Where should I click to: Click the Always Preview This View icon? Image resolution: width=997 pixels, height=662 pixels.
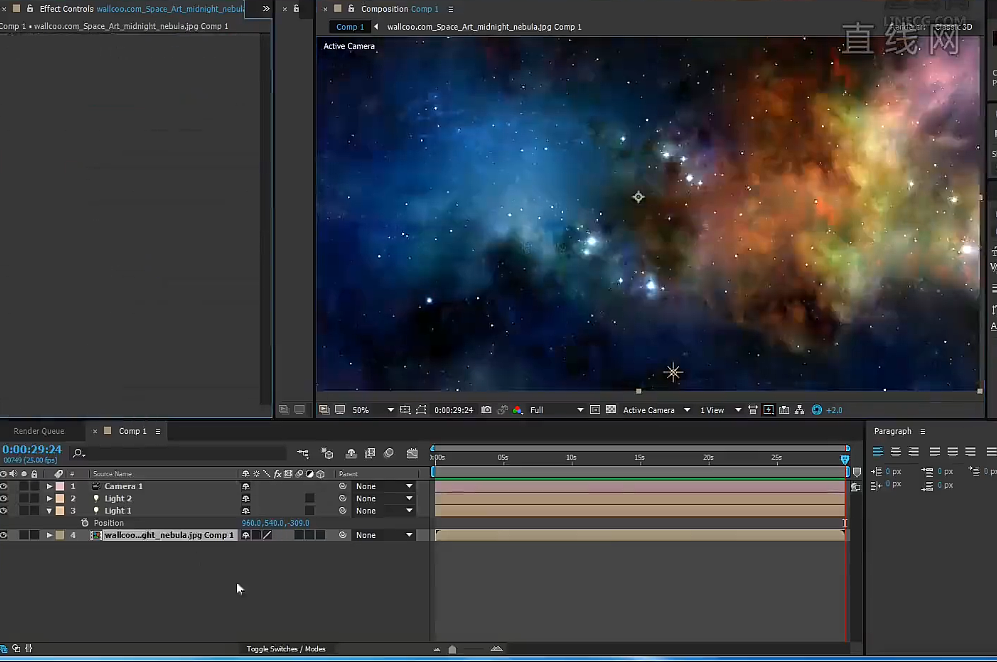click(x=324, y=410)
